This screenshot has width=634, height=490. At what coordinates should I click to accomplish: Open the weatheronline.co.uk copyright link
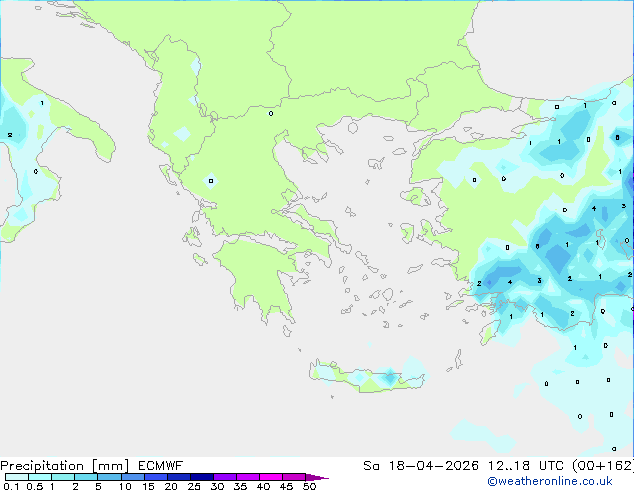[x=550, y=481]
